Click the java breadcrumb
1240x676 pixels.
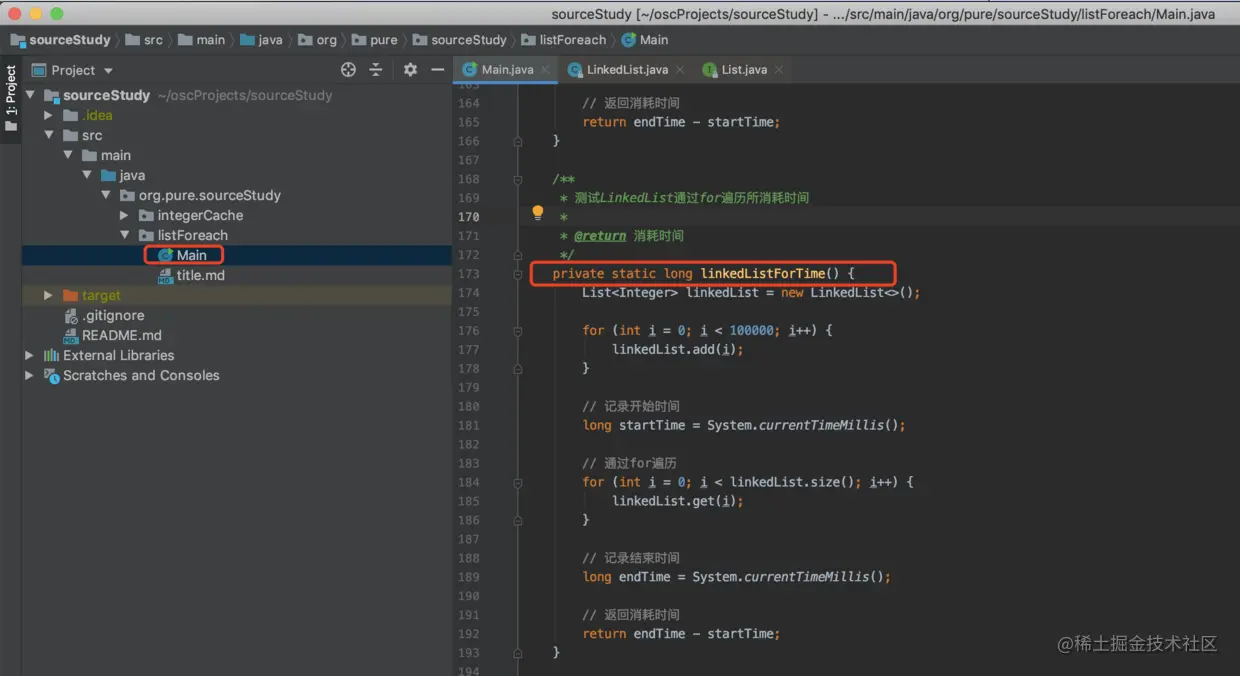click(x=261, y=40)
